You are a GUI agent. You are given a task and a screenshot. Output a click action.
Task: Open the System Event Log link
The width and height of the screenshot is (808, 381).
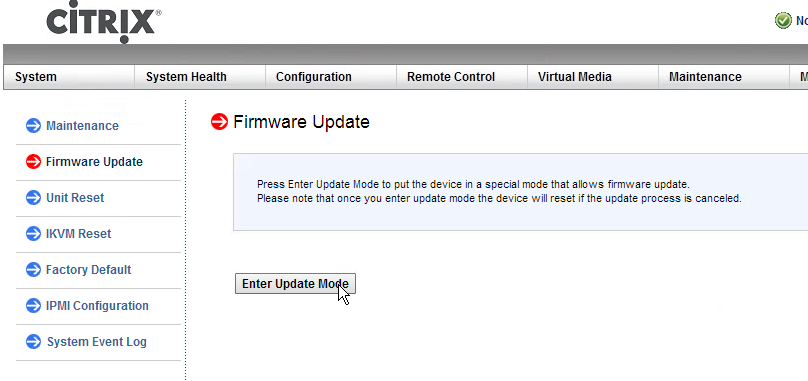pos(97,342)
